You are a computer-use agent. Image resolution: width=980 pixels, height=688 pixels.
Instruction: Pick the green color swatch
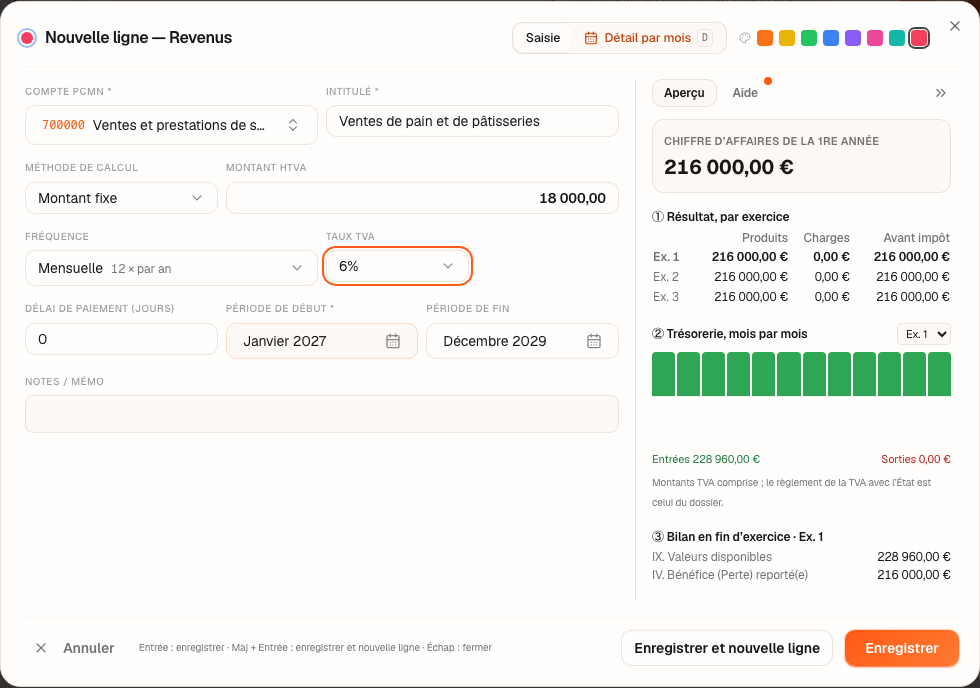(809, 38)
